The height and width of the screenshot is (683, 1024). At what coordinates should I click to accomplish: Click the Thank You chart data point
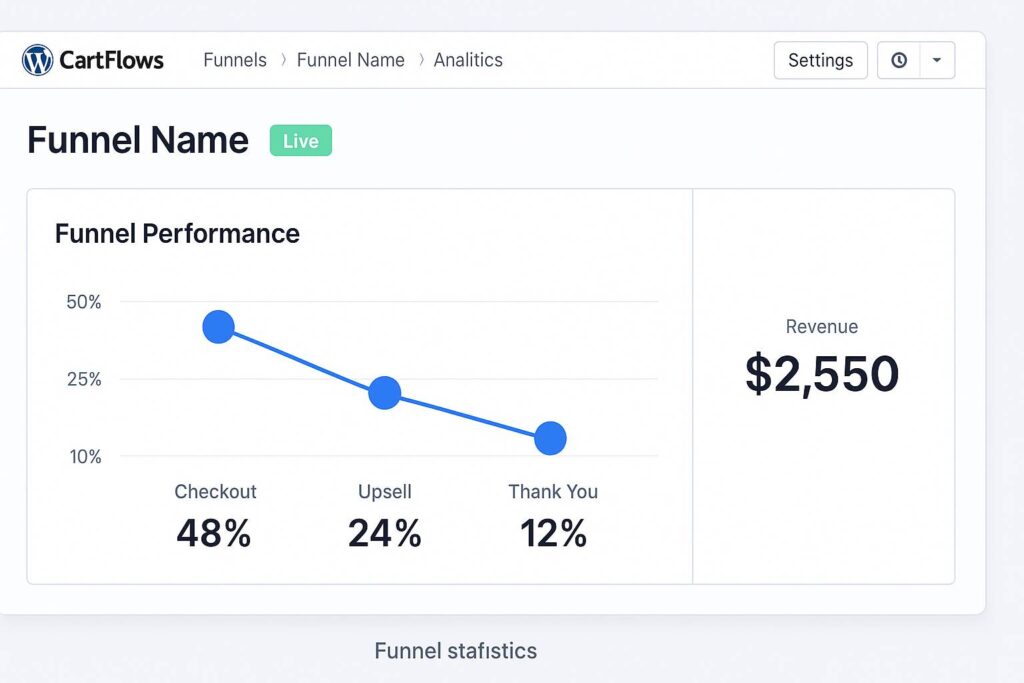[x=550, y=438]
